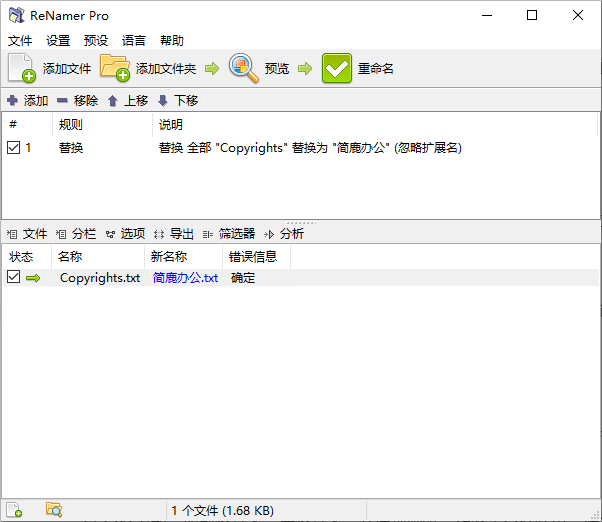
Task: Open the 分析 analyze dropdown
Action: click(x=284, y=234)
